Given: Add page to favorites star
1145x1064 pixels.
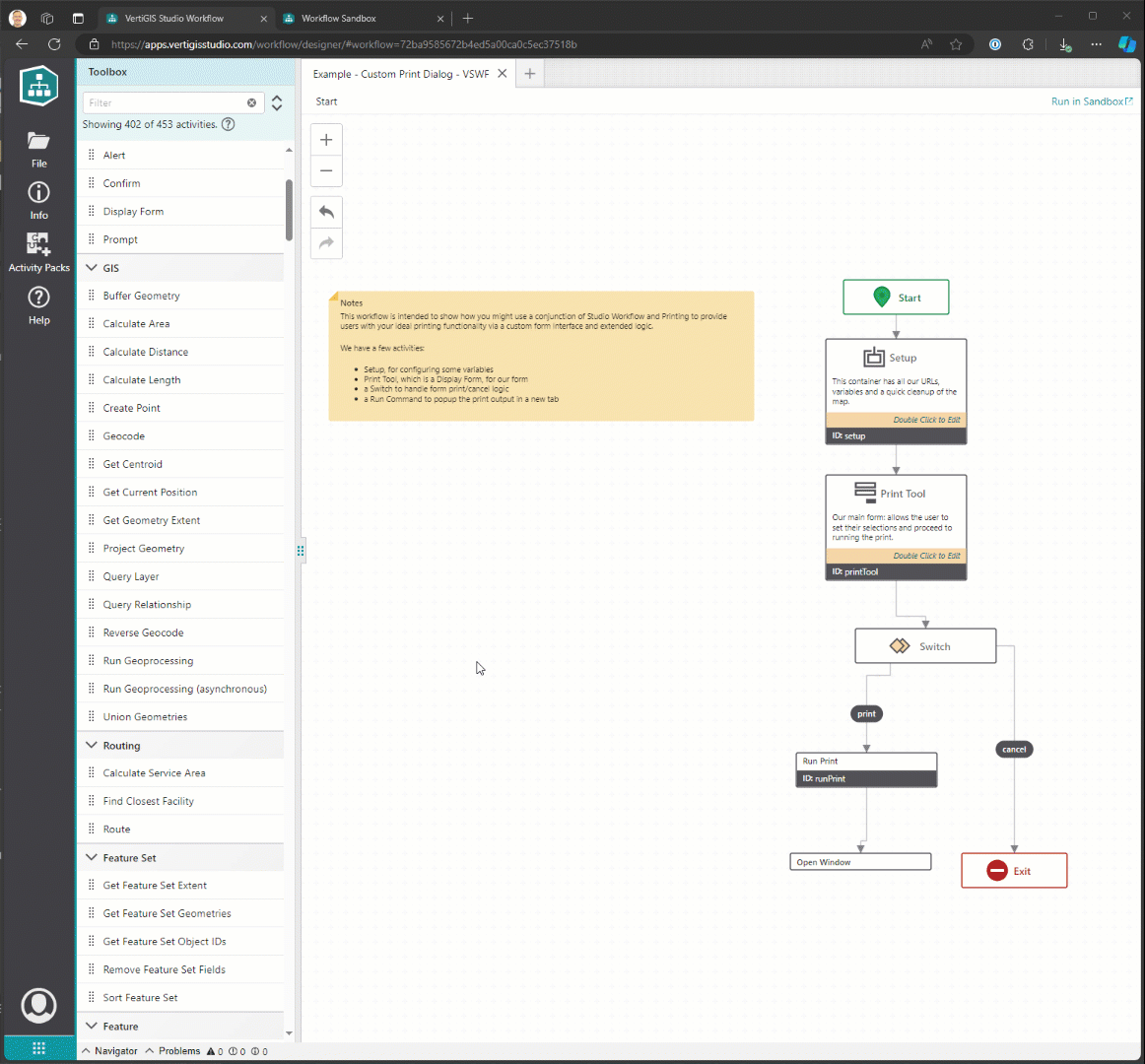Looking at the screenshot, I should coord(956,44).
